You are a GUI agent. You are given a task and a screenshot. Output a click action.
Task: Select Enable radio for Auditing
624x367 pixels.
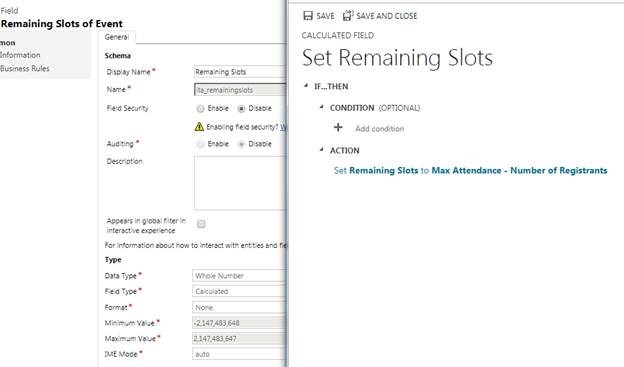pos(201,144)
